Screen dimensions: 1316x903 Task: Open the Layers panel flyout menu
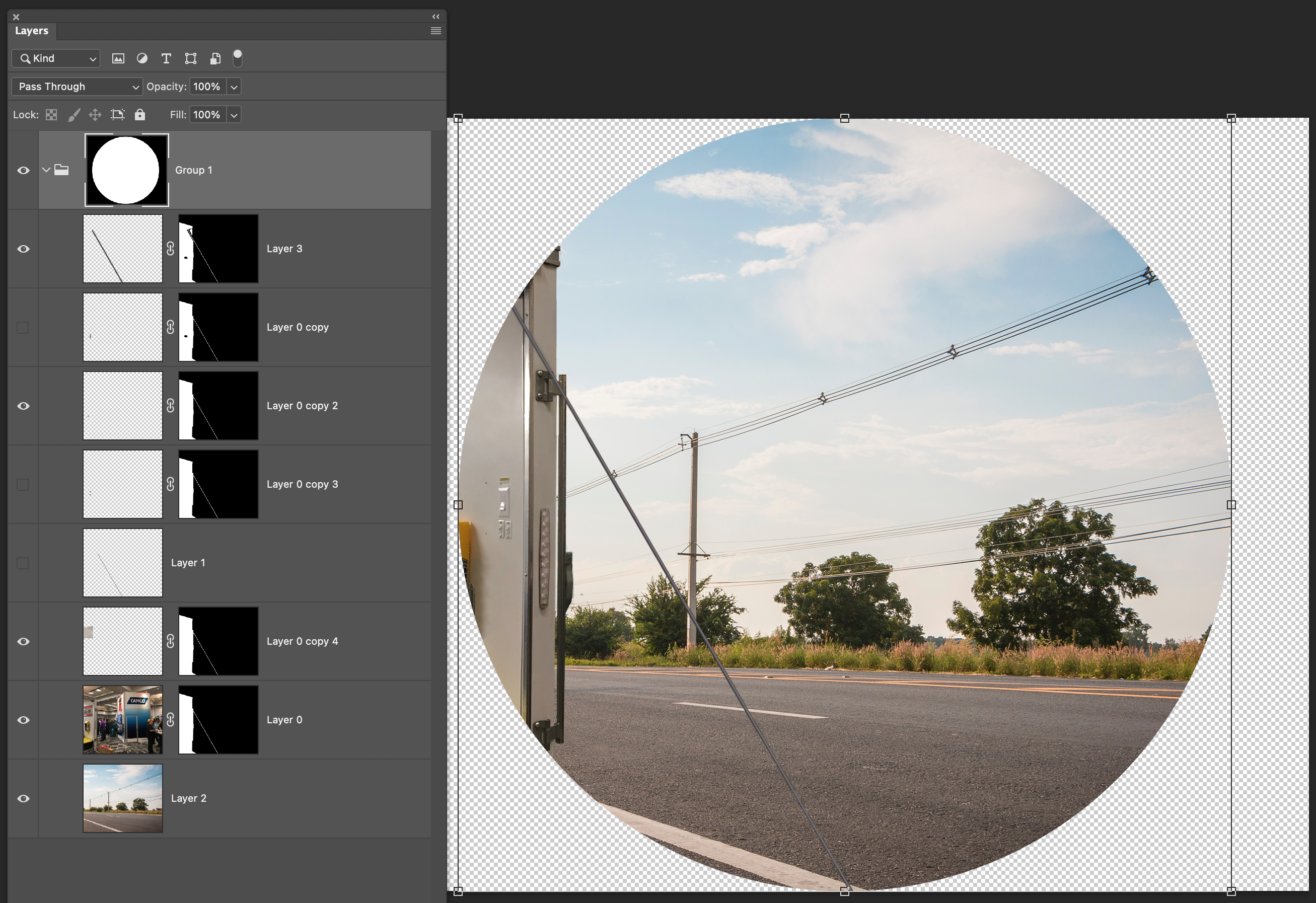coord(435,31)
